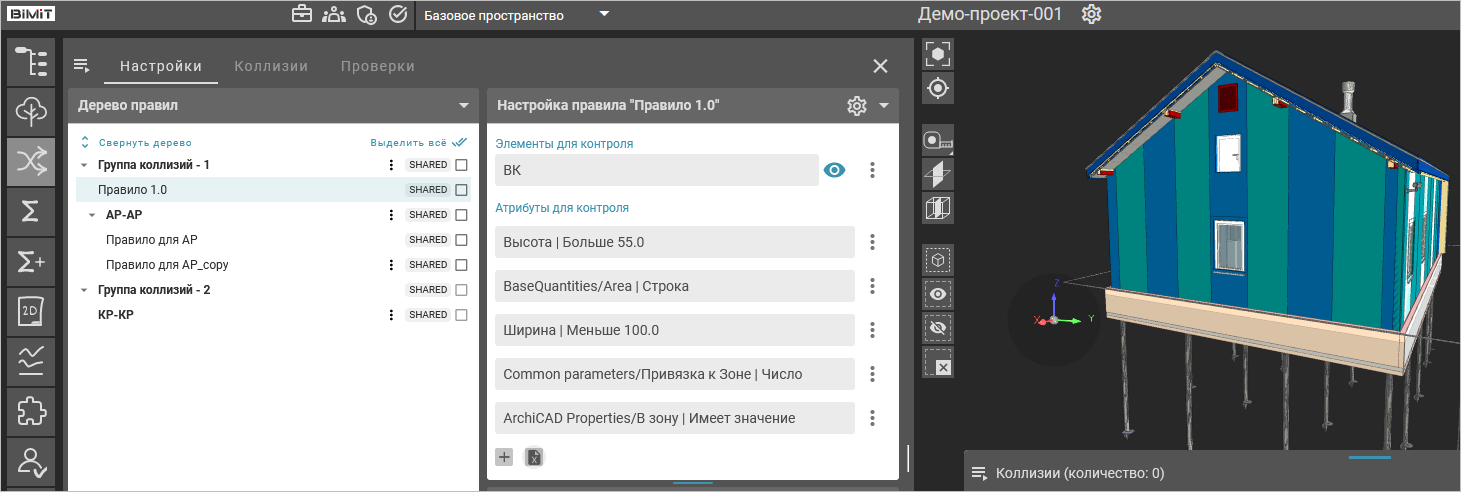The image size is (1461, 492).
Task: Click the puzzle piece plugins icon
Action: [x=31, y=411]
